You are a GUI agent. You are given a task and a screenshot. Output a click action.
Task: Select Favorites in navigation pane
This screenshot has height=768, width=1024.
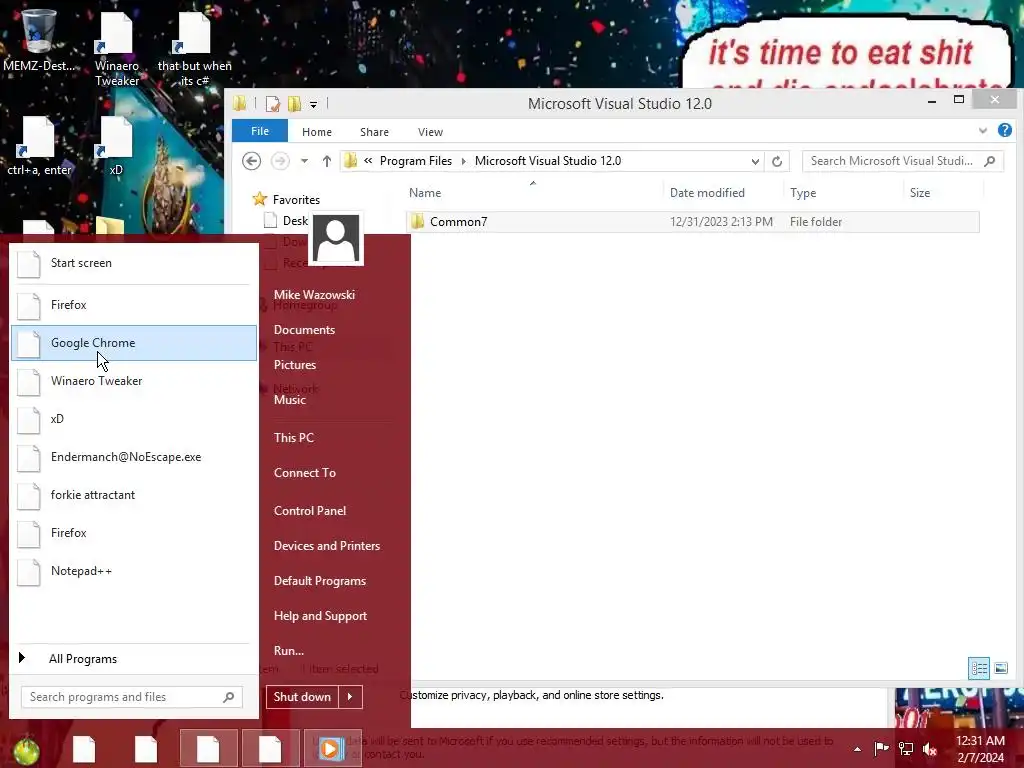(x=296, y=200)
